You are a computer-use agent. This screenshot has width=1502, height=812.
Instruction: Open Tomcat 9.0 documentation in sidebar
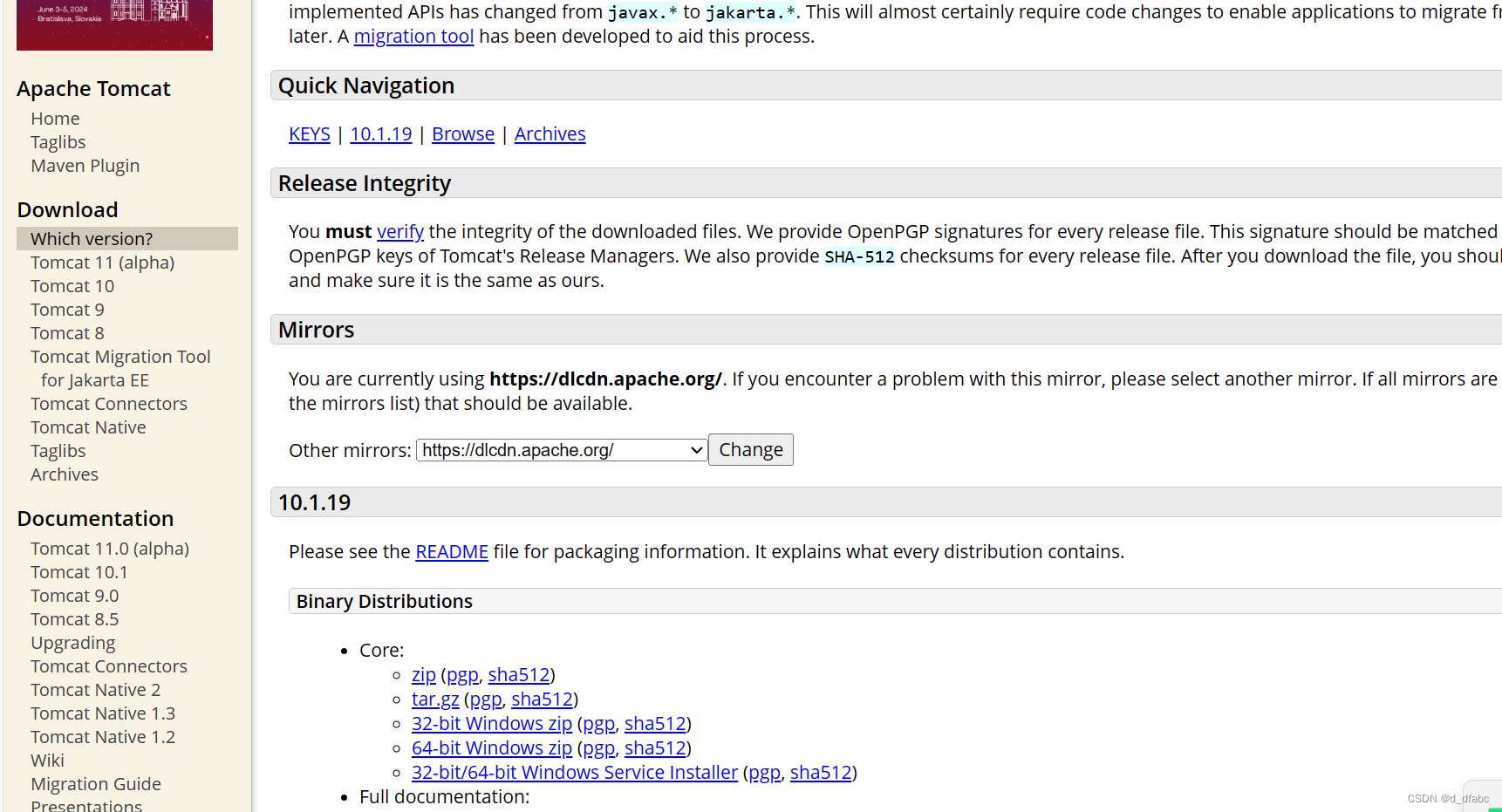click(x=75, y=596)
